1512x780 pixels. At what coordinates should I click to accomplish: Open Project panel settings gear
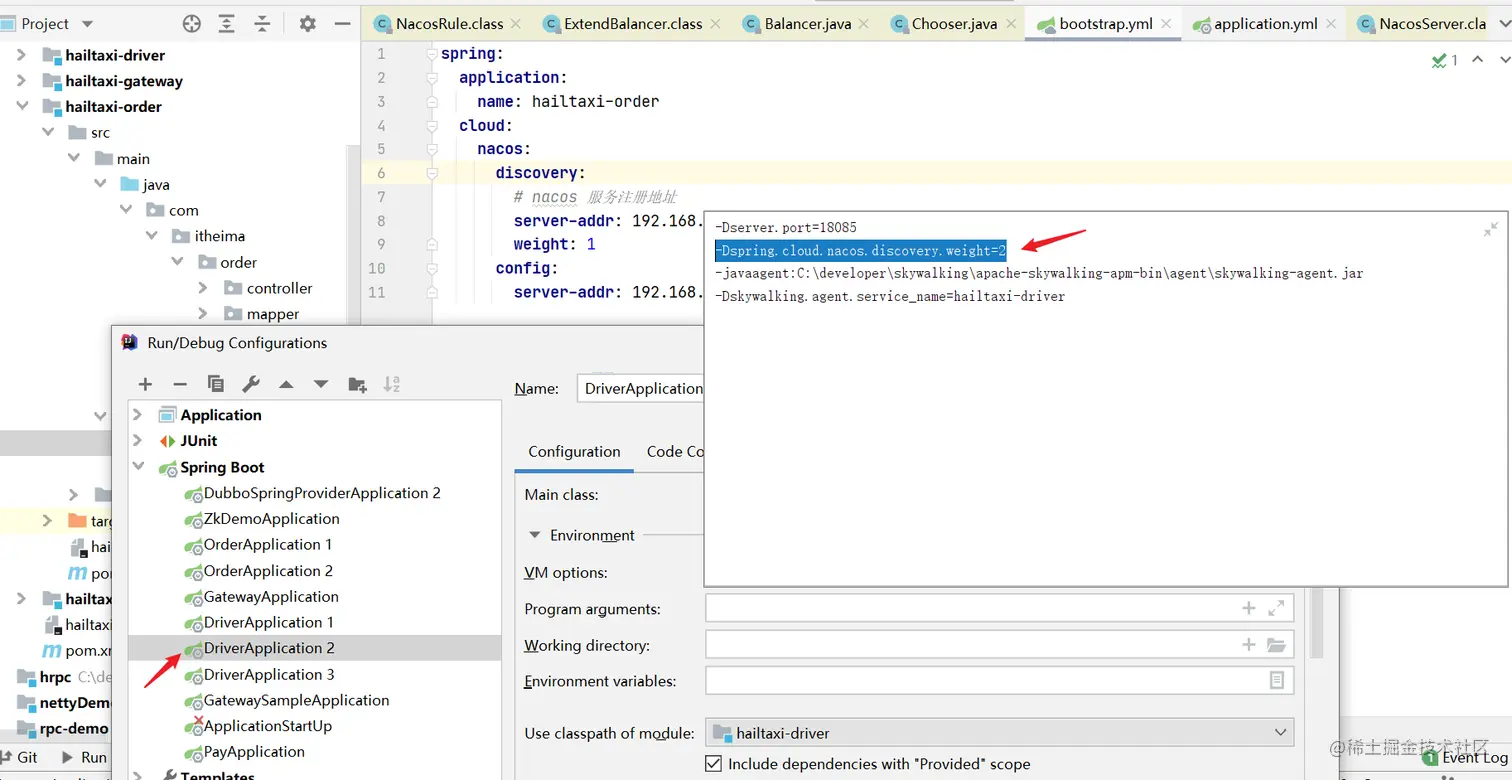tap(307, 23)
